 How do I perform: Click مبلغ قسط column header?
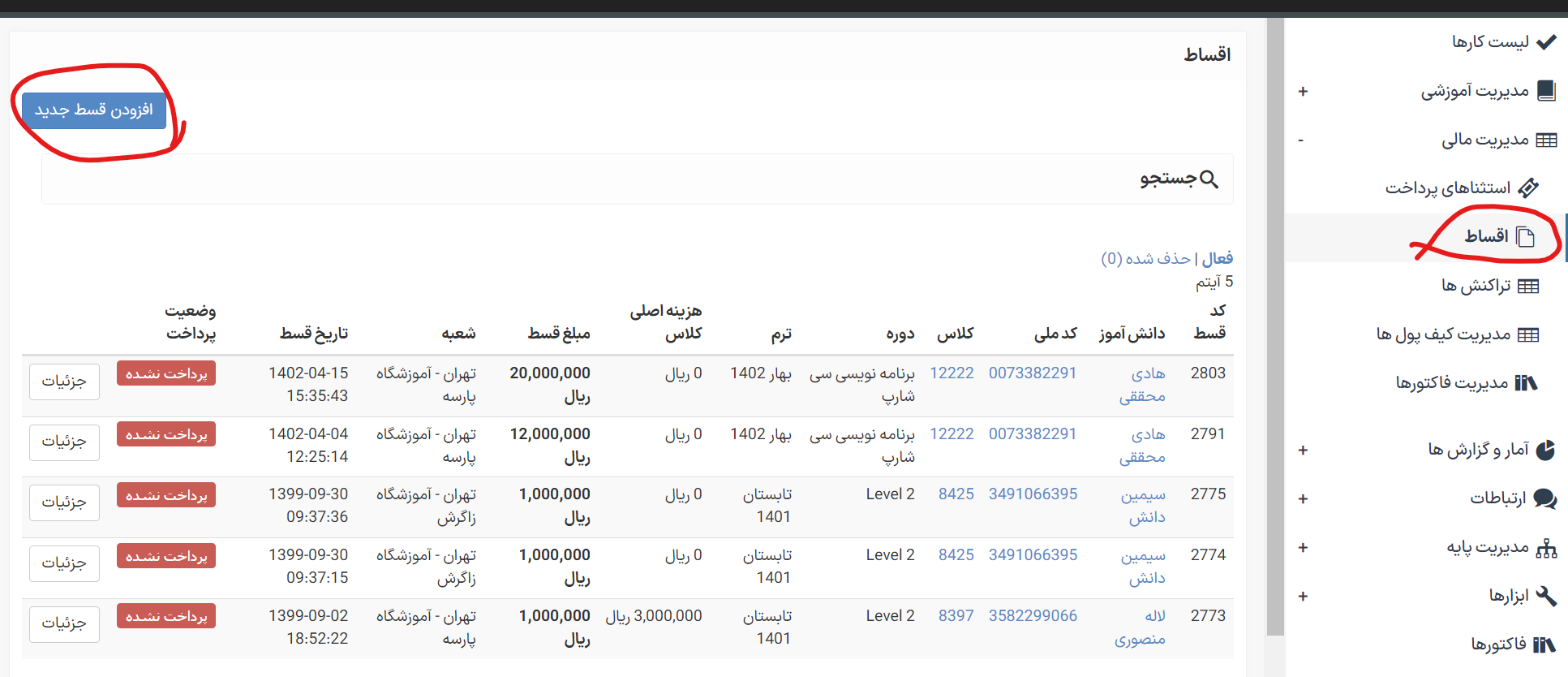tap(559, 334)
